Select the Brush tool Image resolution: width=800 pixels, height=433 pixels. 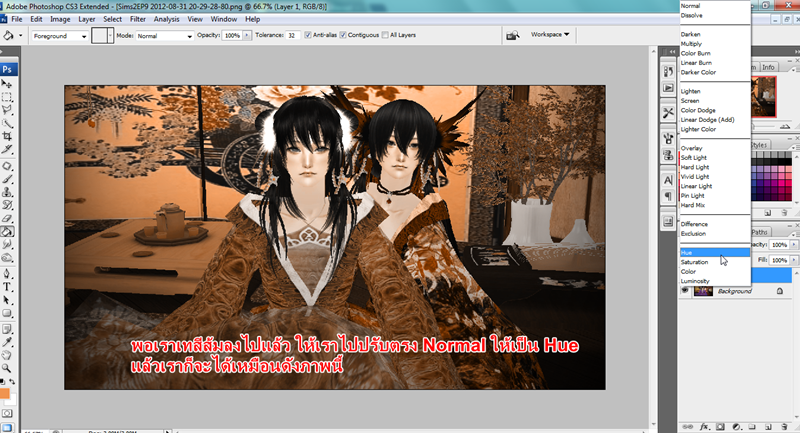tap(7, 179)
